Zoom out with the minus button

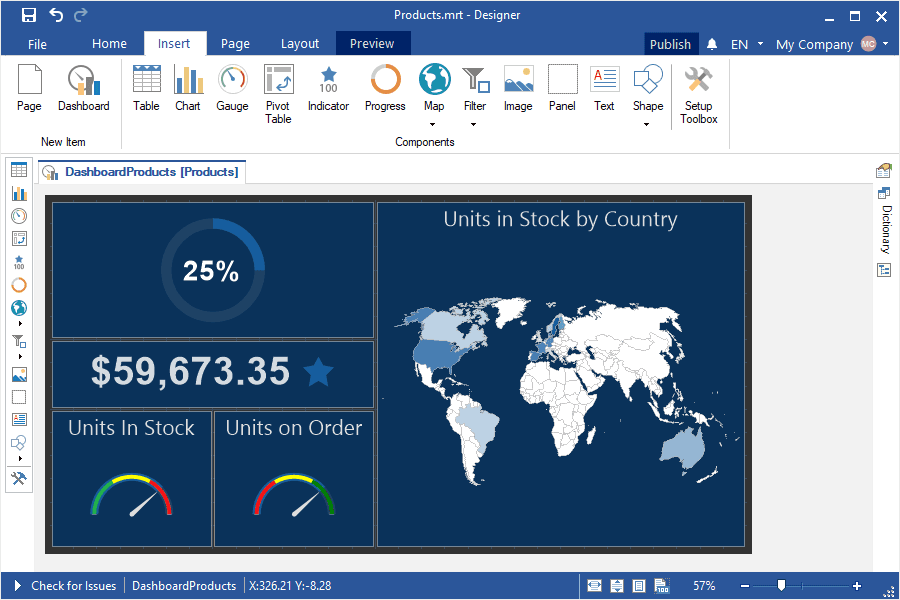point(745,586)
